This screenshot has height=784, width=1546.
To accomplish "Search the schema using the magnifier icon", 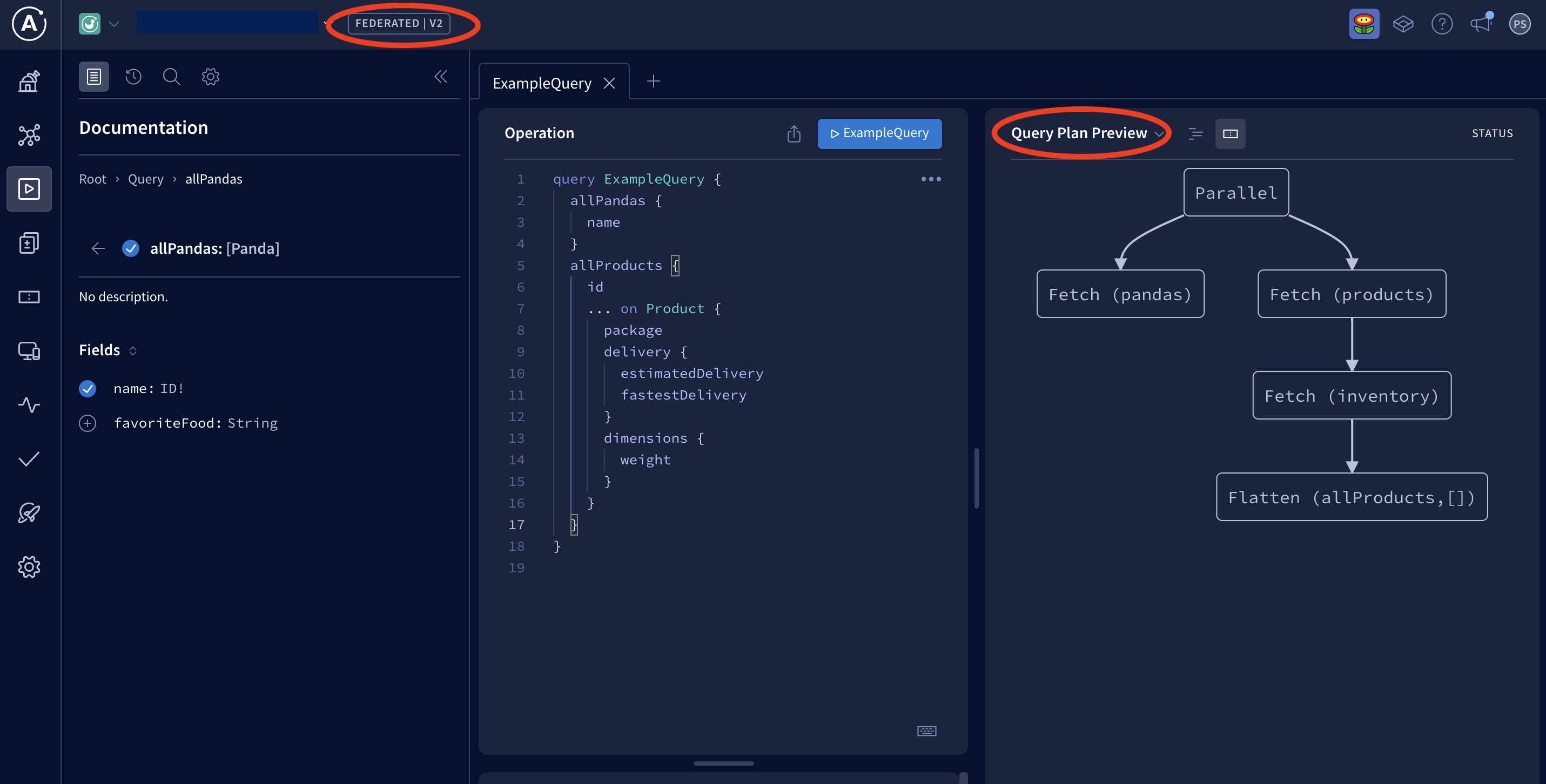I will [x=172, y=77].
